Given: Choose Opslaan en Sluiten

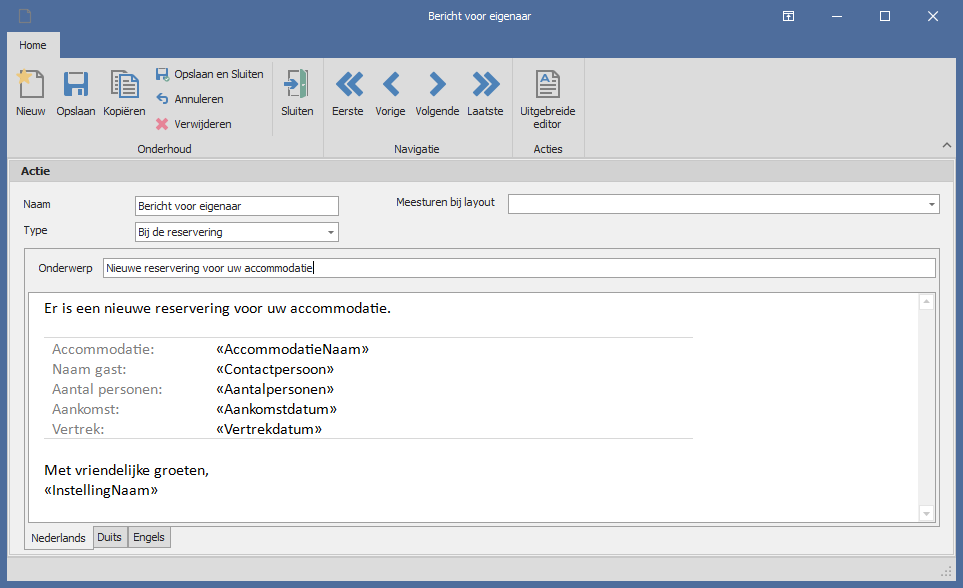Looking at the screenshot, I should click(x=209, y=74).
